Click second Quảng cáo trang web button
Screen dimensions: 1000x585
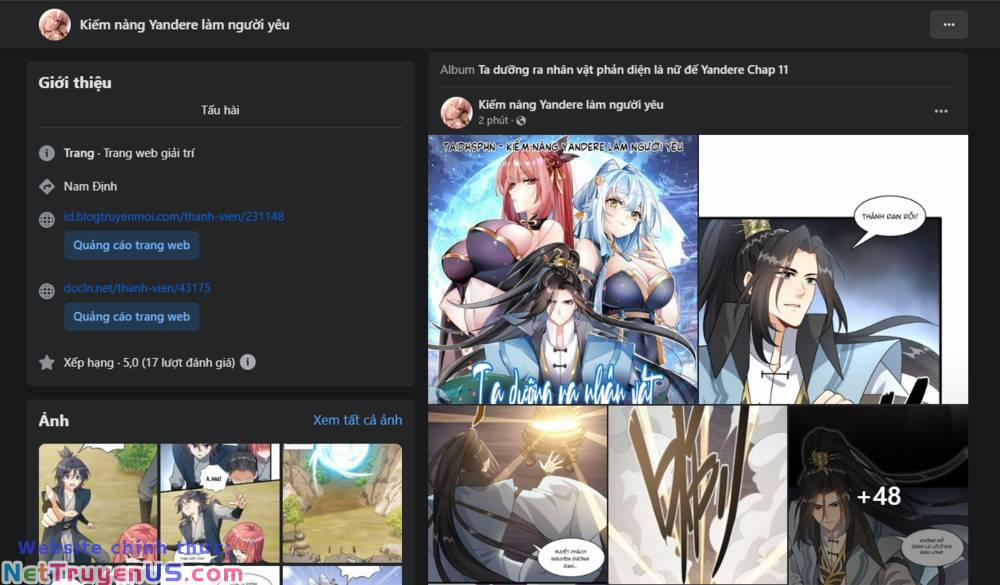(131, 317)
